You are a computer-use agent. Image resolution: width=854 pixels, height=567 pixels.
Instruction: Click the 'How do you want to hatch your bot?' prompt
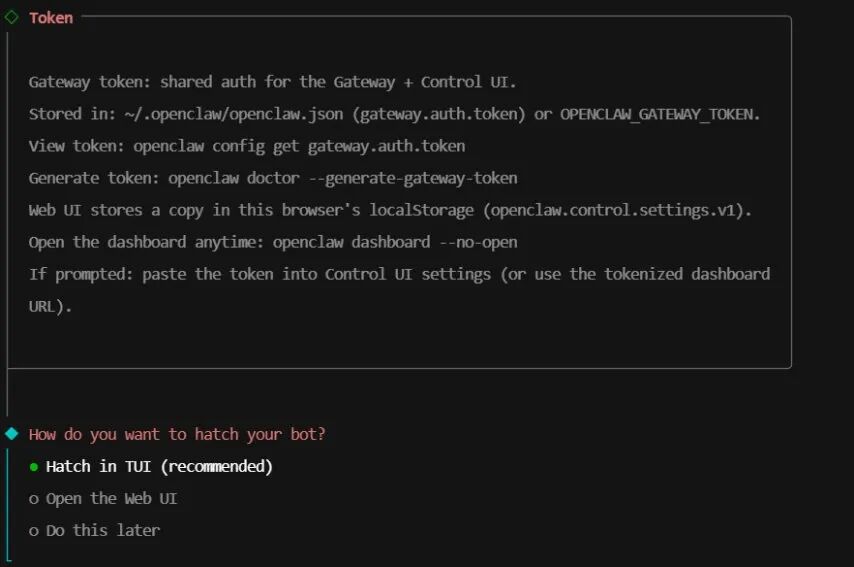click(x=177, y=434)
